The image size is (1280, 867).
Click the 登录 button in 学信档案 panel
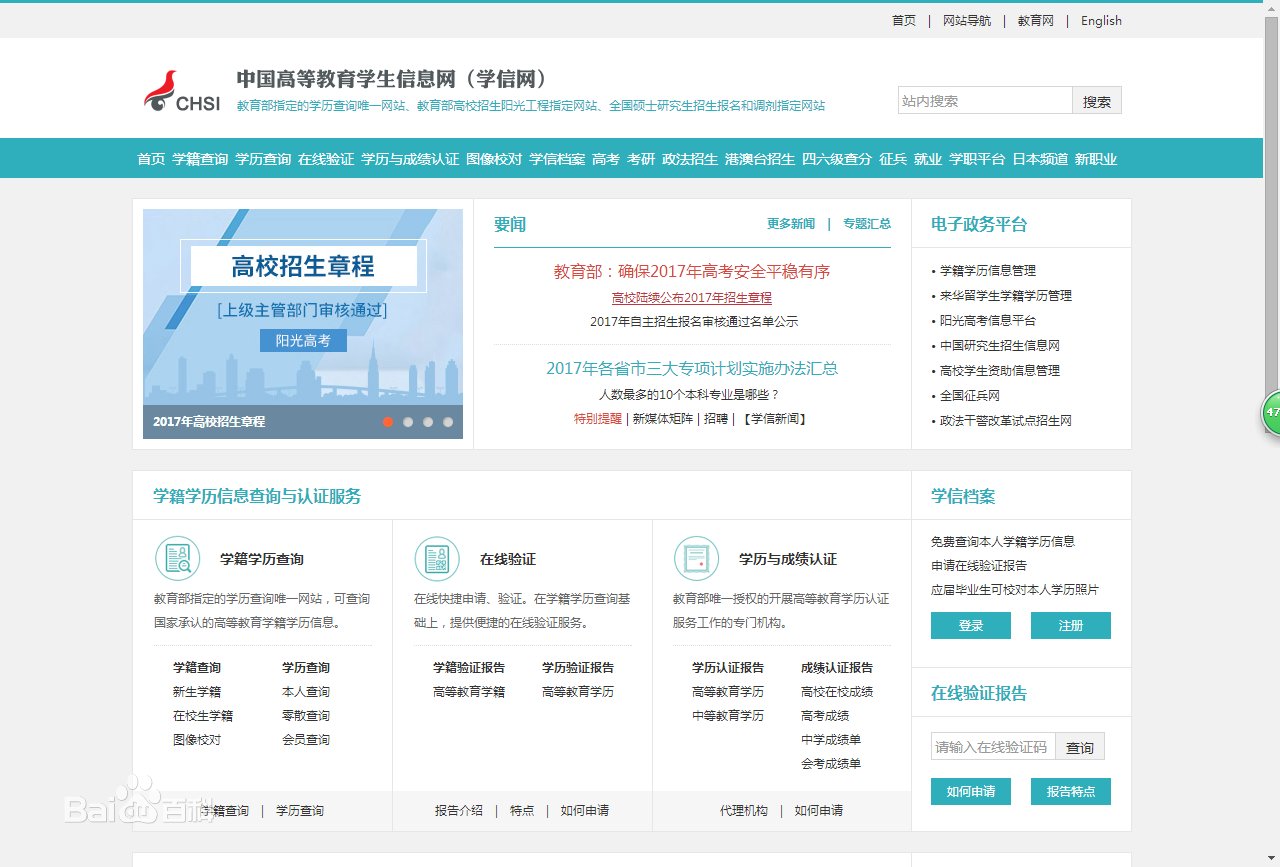970,624
